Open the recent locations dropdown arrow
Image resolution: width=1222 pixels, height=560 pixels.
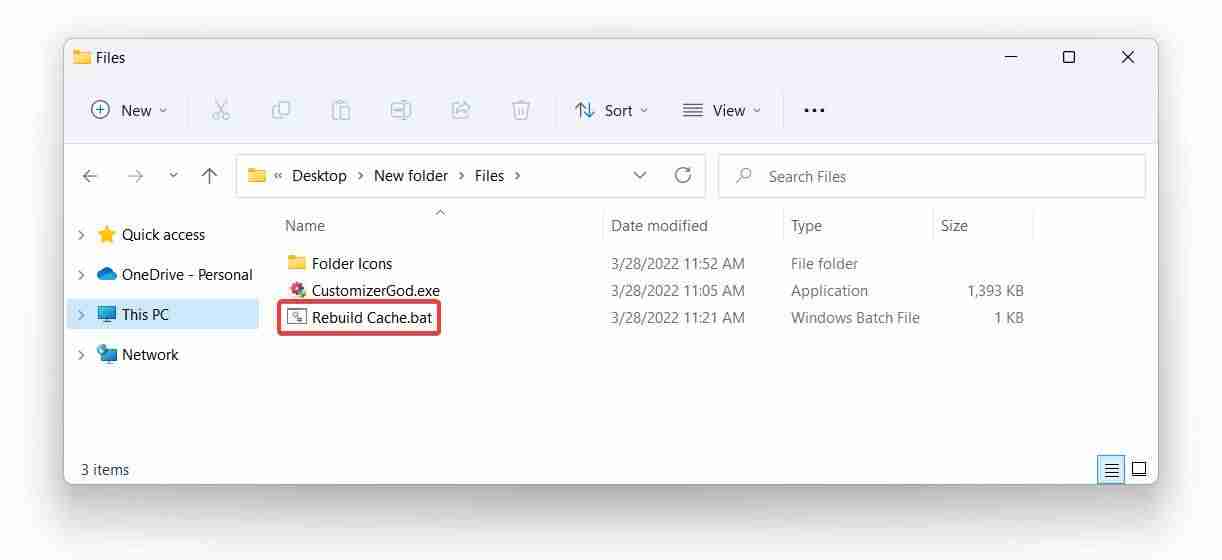coord(173,175)
